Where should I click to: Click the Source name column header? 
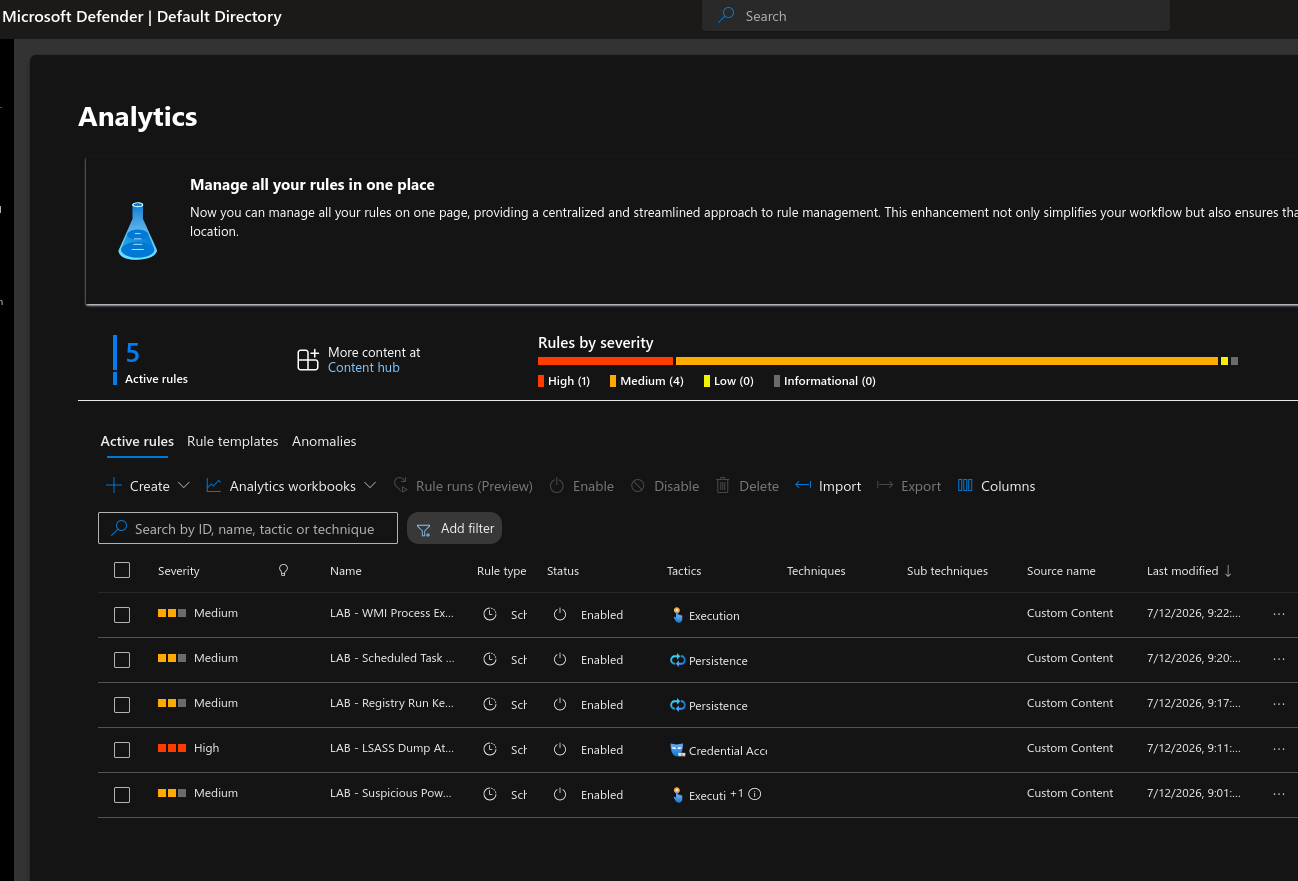pyautogui.click(x=1061, y=571)
